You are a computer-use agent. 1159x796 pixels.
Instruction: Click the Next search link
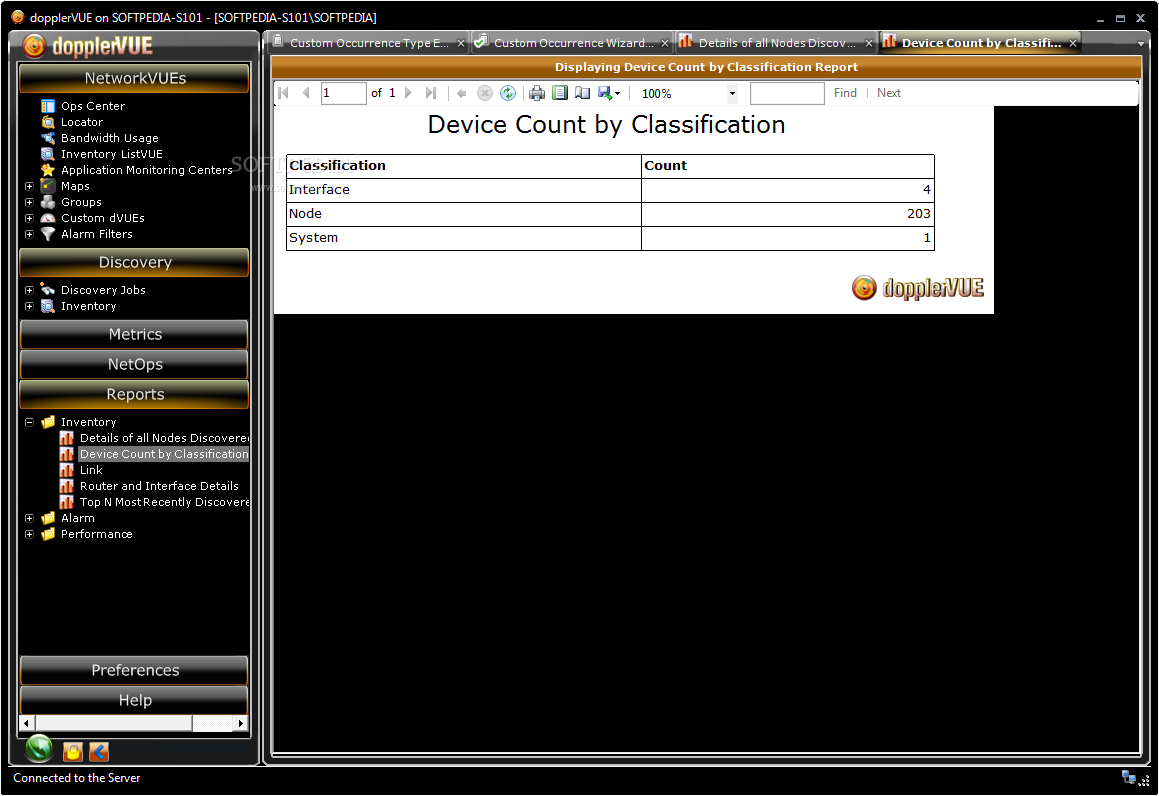888,93
